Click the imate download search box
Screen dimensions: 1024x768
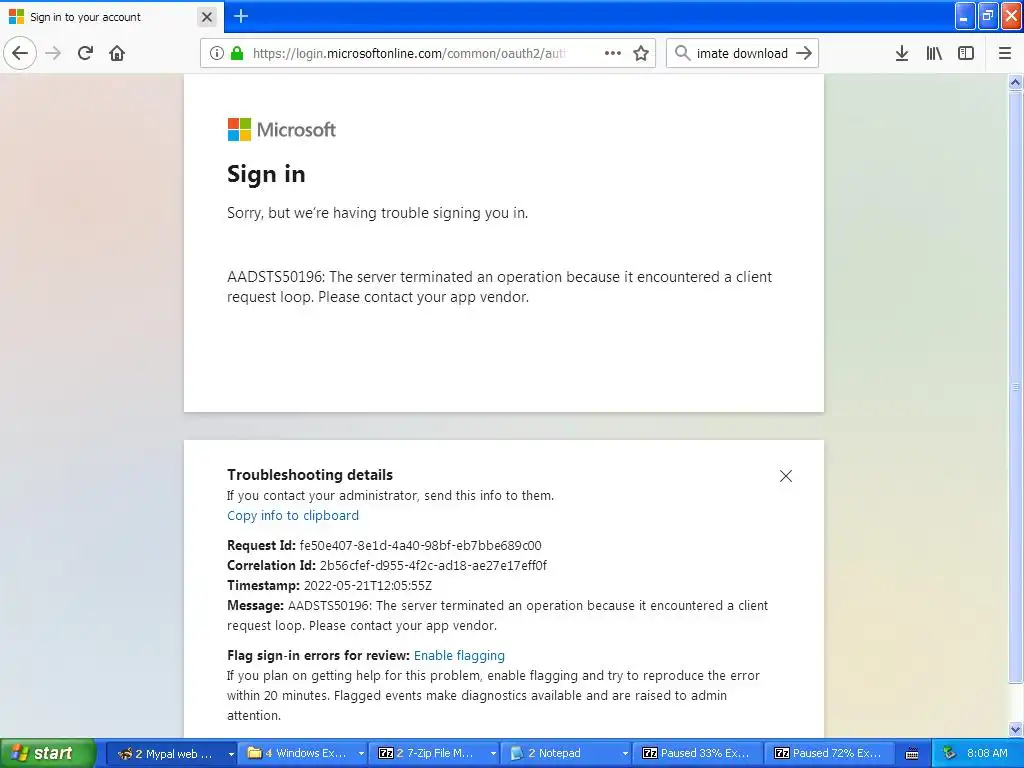[742, 53]
